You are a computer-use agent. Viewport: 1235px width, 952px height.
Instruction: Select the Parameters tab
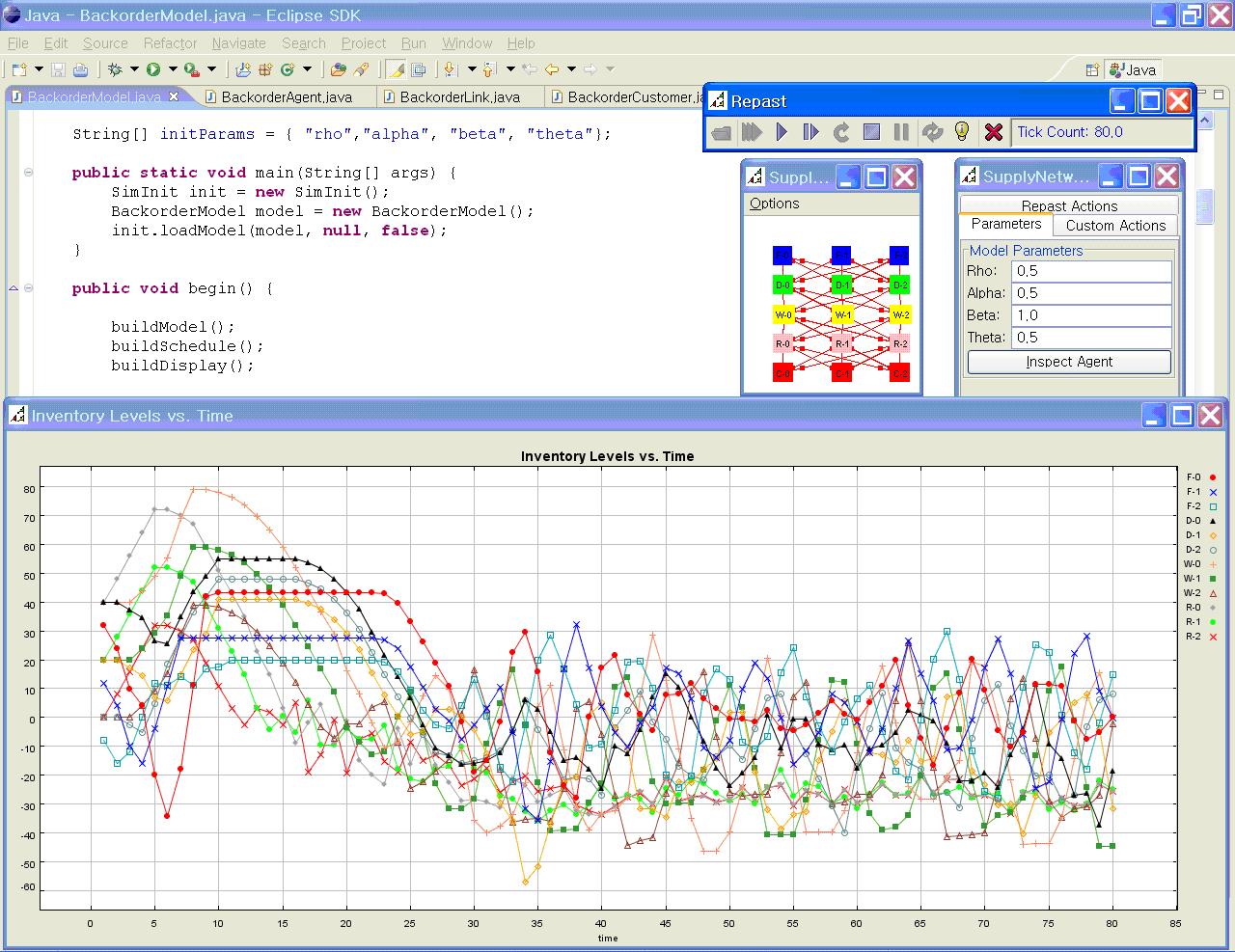click(1005, 224)
